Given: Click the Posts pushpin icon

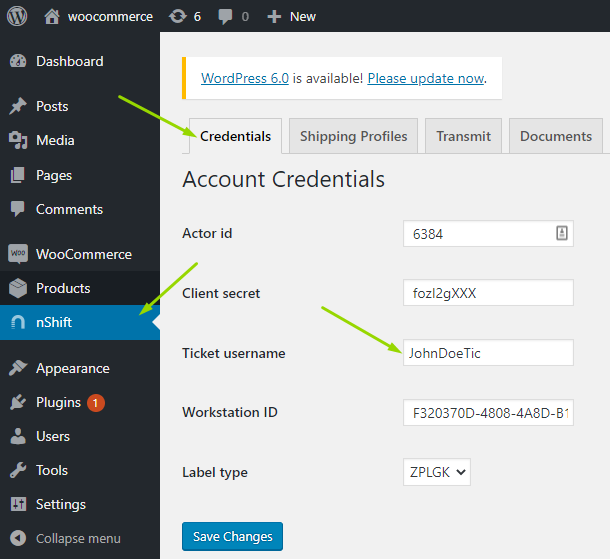Looking at the screenshot, I should pos(18,106).
